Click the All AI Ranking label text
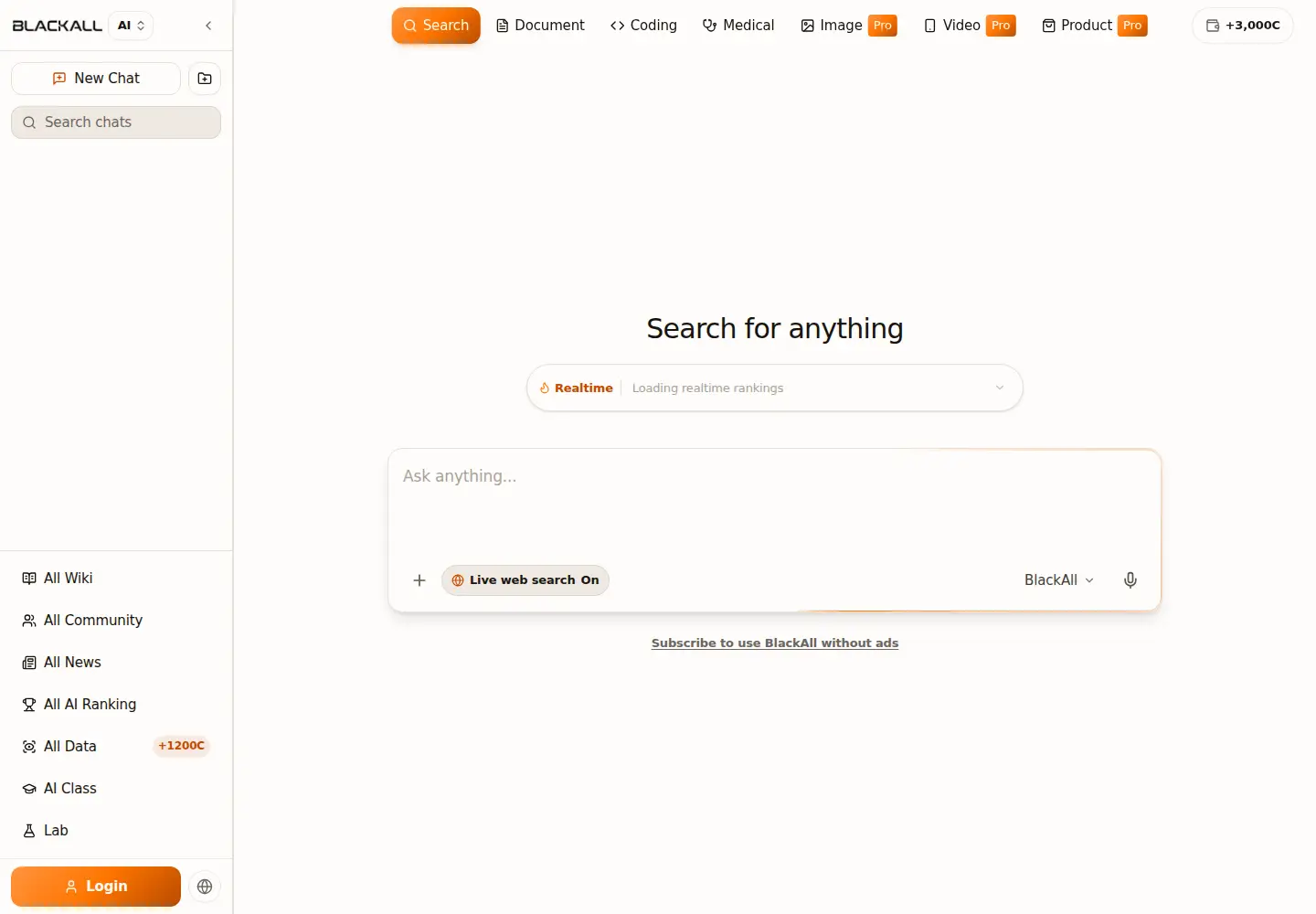 [90, 705]
